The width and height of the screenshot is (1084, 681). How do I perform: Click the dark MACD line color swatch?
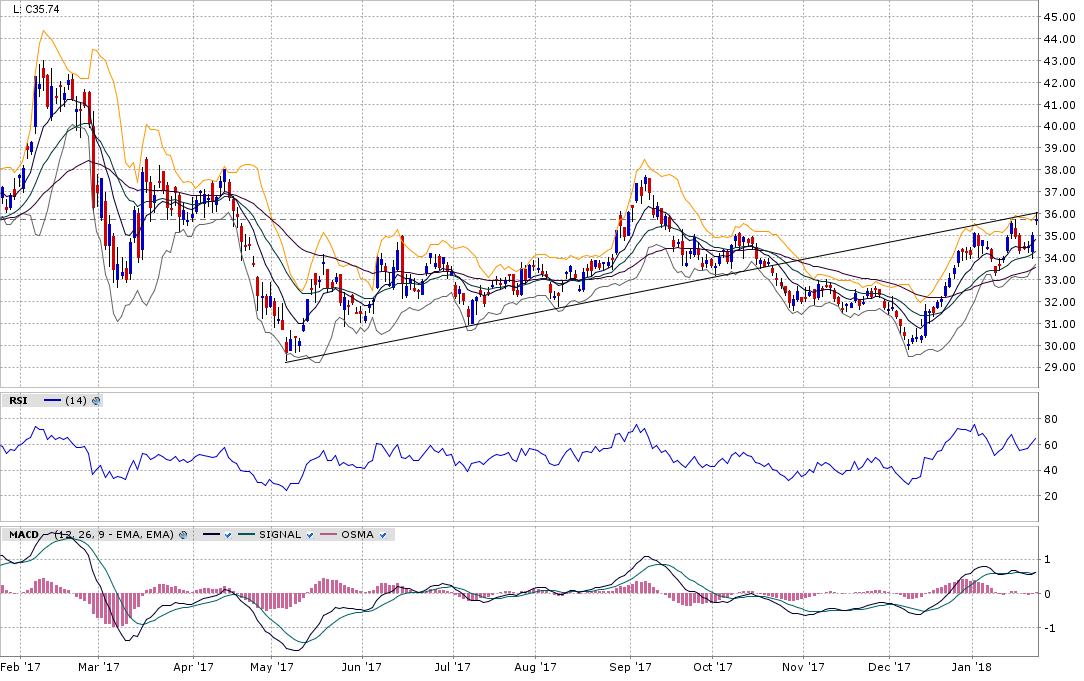(208, 535)
